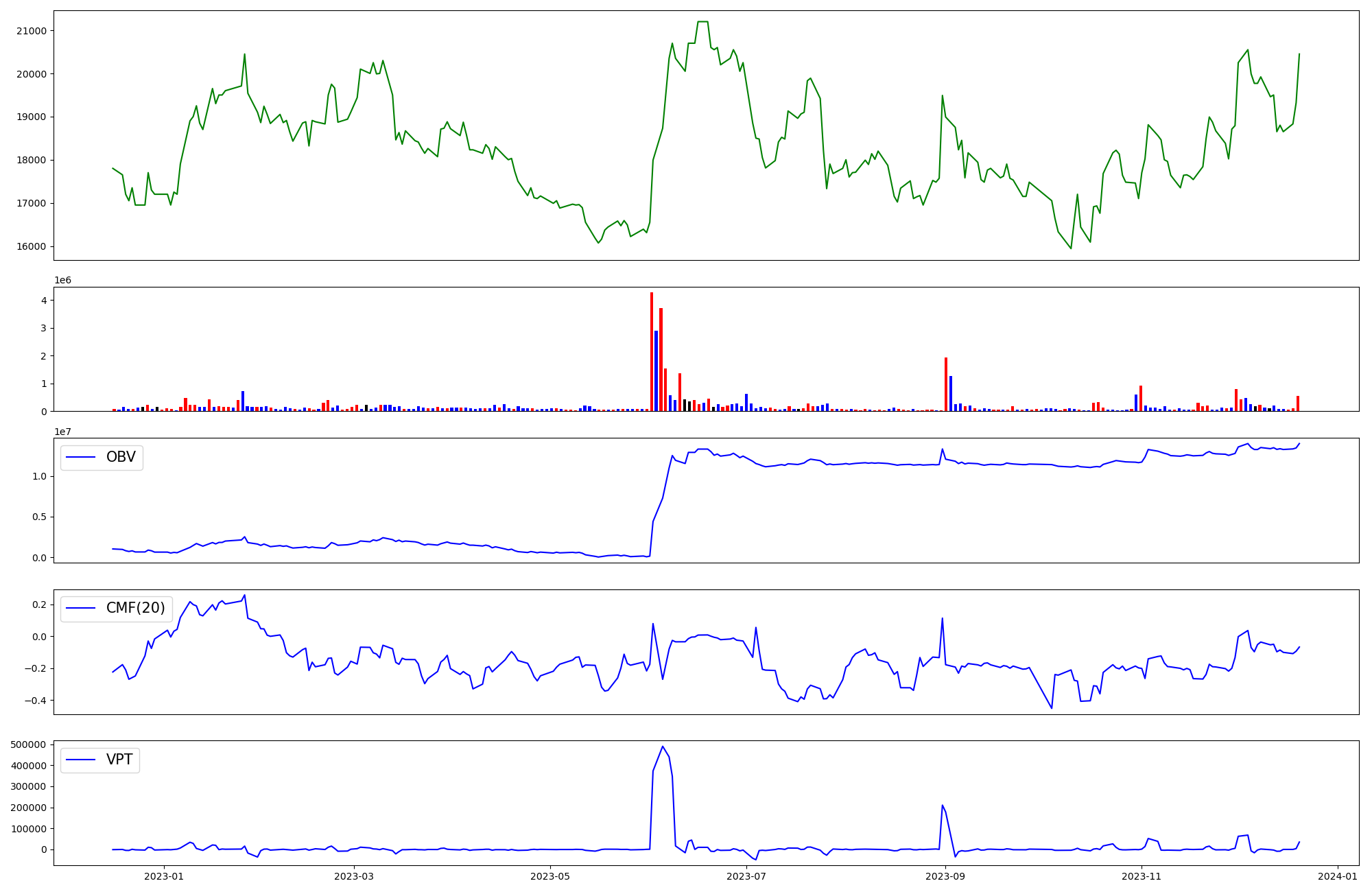This screenshot has width=1372, height=892.
Task: Click the tallest red volume bar
Action: (651, 351)
